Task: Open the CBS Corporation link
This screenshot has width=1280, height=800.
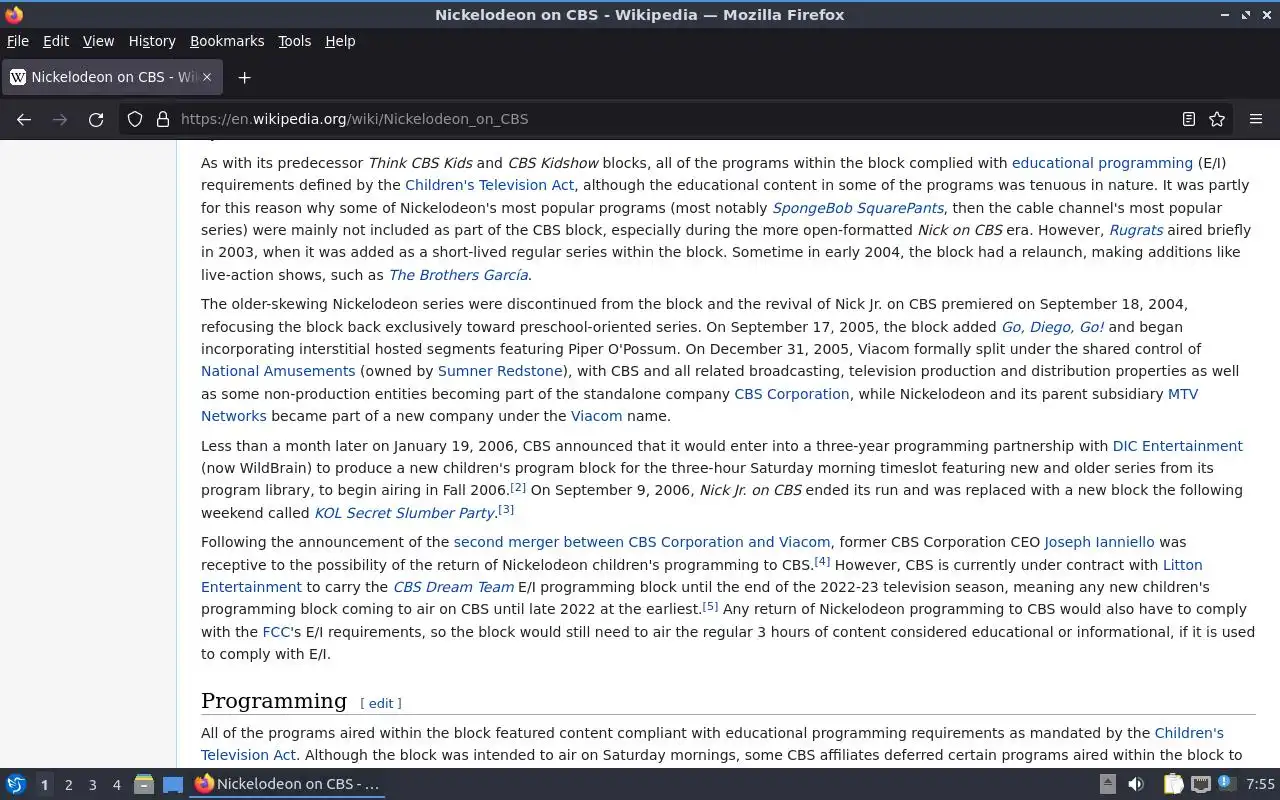Action: coord(792,394)
